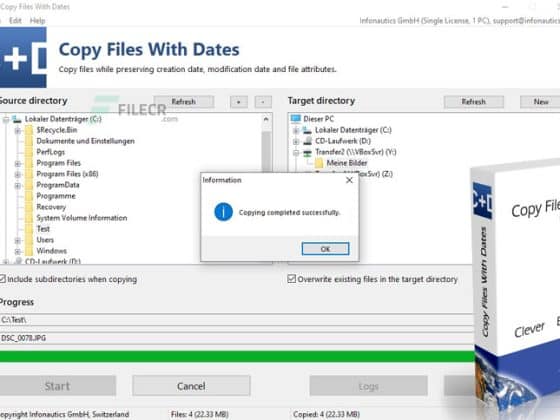Image resolution: width=560 pixels, height=420 pixels.
Task: Open the Help menu
Action: [x=37, y=20]
